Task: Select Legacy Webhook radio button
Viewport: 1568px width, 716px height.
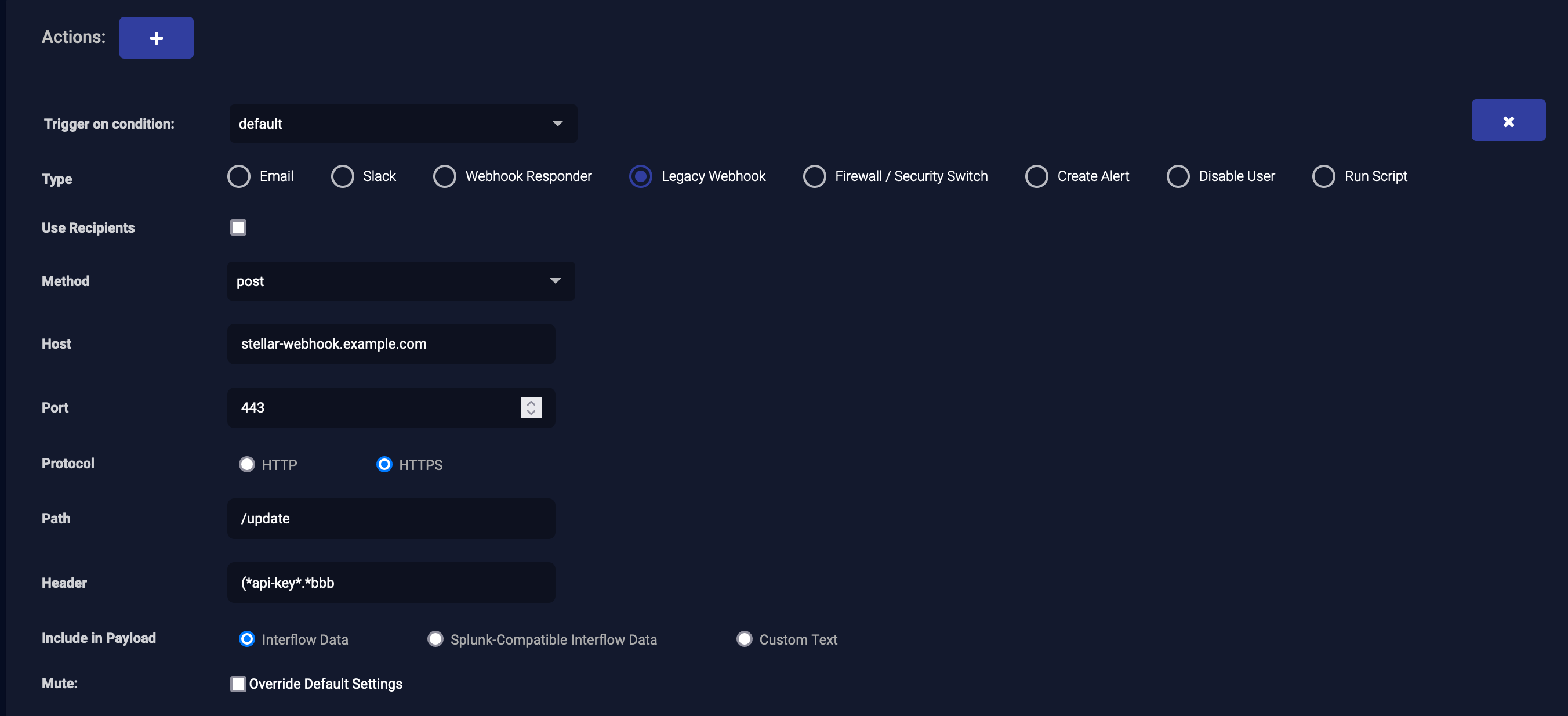Action: click(640, 176)
